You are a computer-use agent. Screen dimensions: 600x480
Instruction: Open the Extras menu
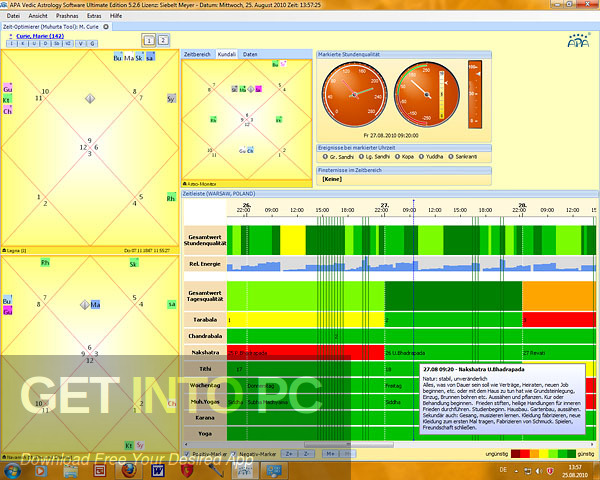pyautogui.click(x=94, y=16)
